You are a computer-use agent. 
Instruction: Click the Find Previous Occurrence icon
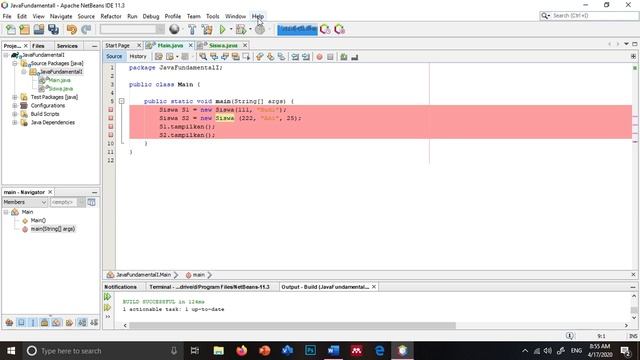click(x=214, y=57)
